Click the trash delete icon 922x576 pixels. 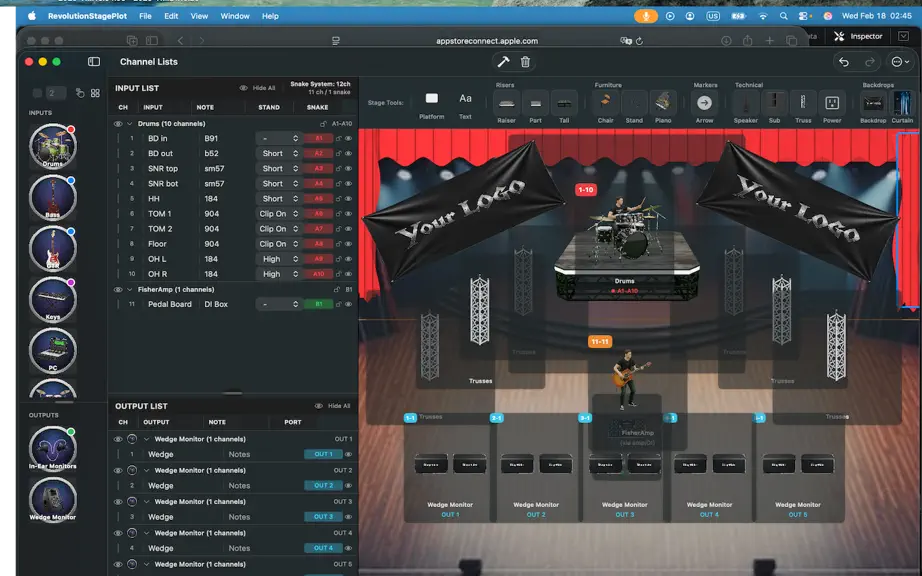point(526,62)
